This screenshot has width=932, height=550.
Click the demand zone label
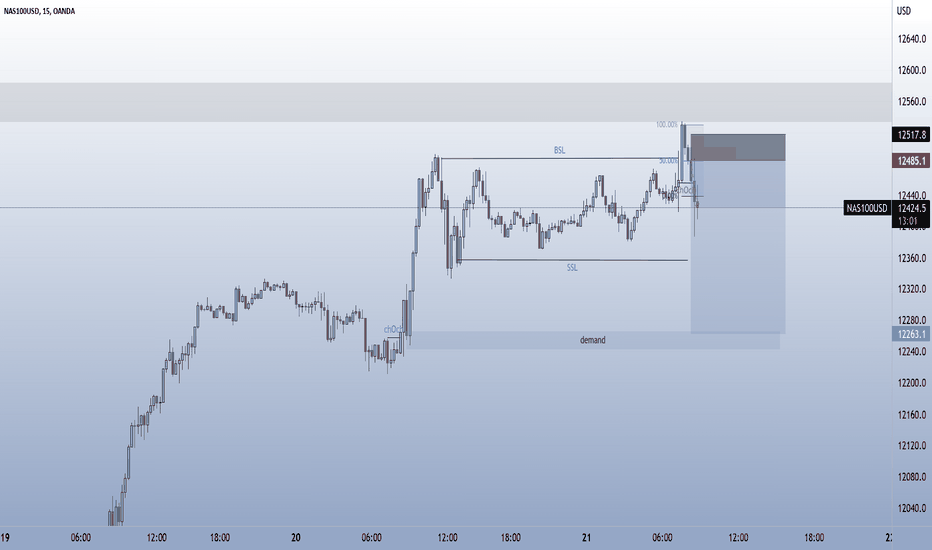click(x=593, y=340)
